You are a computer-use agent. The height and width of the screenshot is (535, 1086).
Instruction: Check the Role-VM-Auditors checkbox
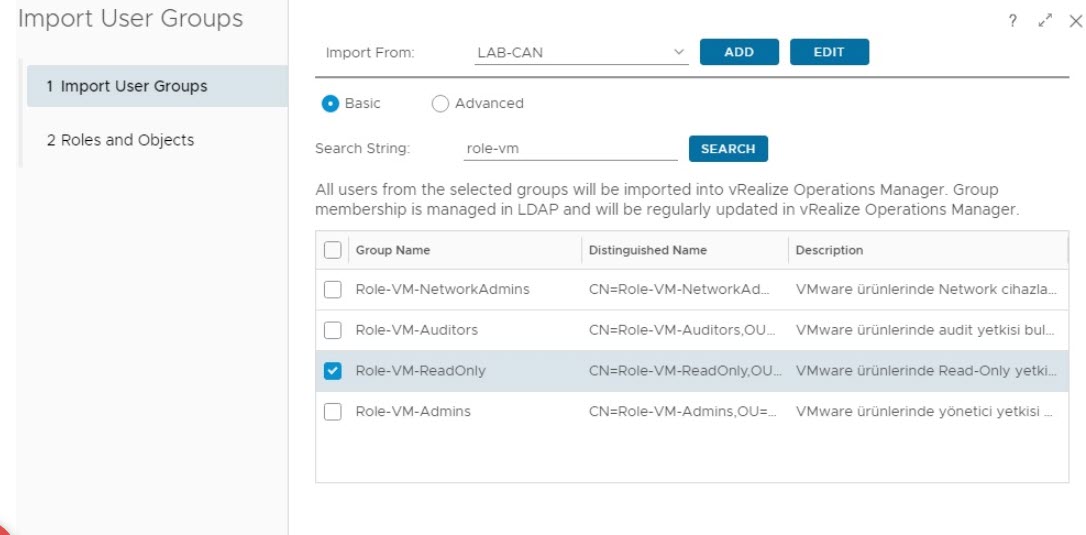(x=333, y=330)
